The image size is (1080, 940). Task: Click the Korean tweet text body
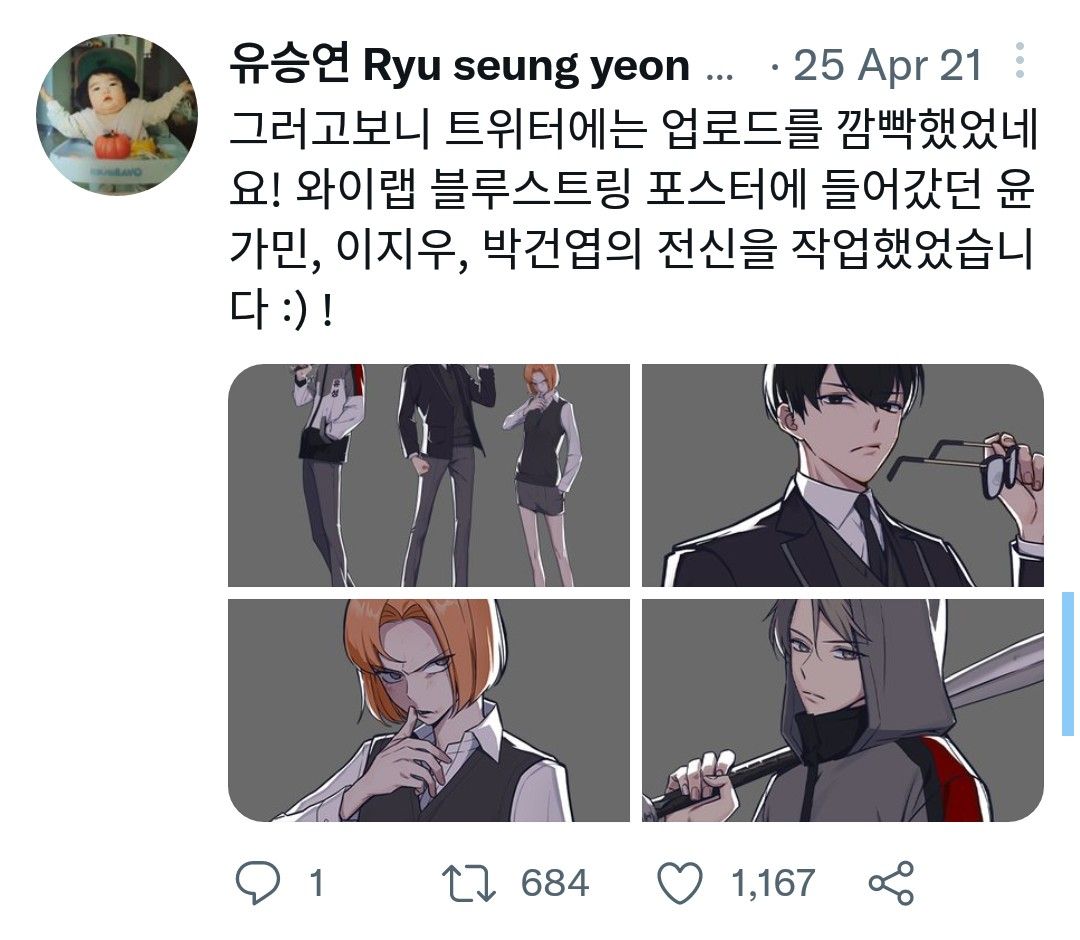[632, 219]
